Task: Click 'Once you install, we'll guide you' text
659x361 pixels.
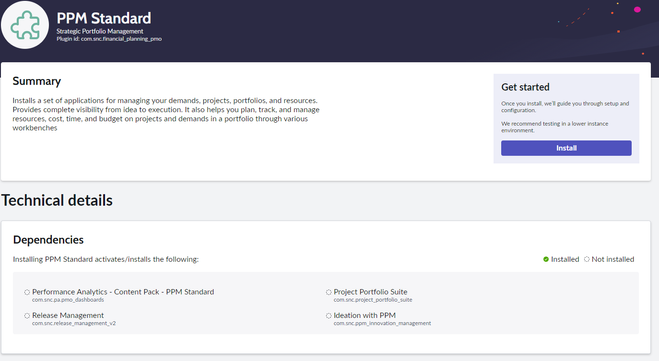Action: (565, 107)
